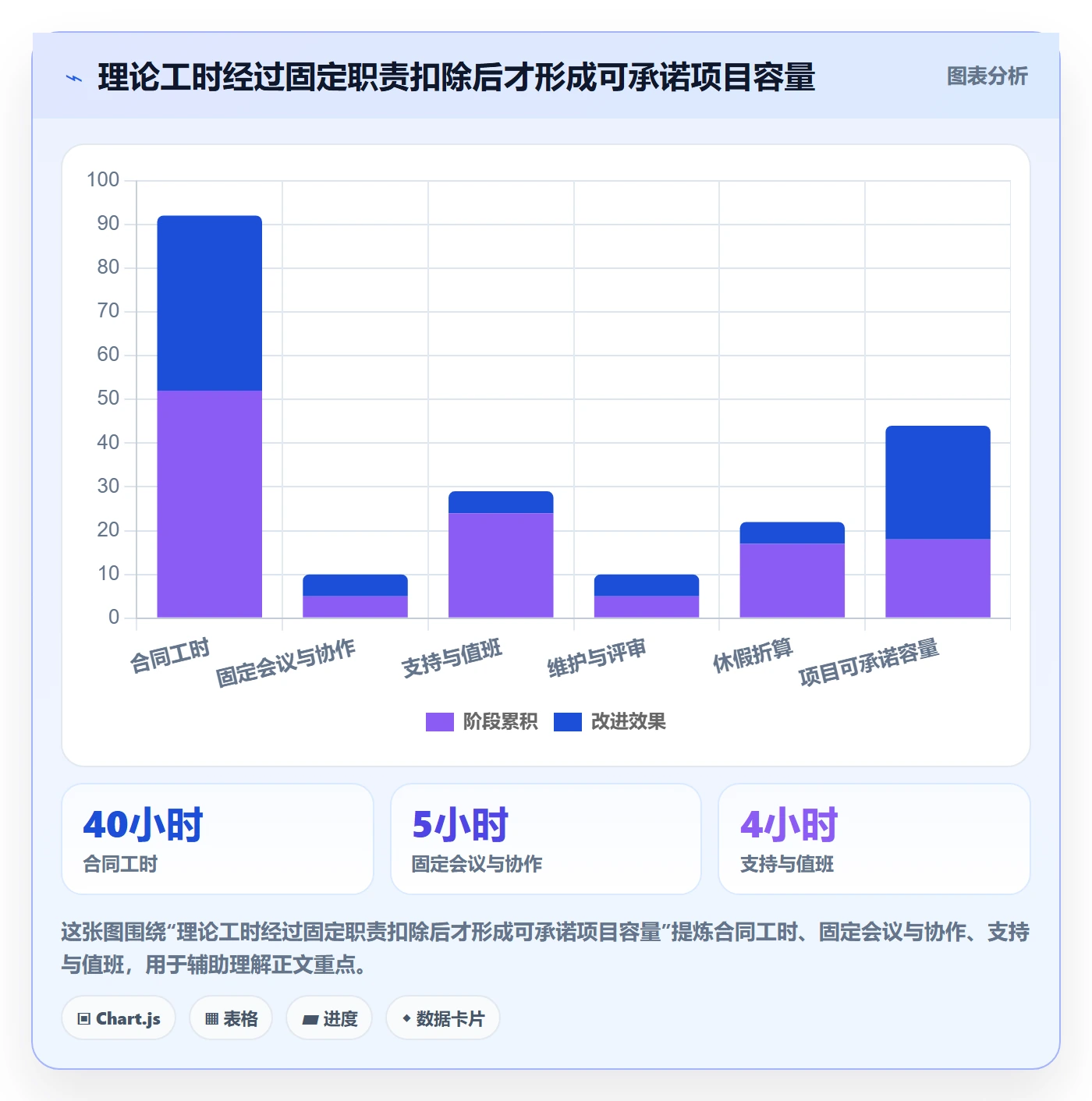Select the 数据卡片 tag chip
Viewport: 1092px width, 1101px height.
pyautogui.click(x=443, y=1018)
